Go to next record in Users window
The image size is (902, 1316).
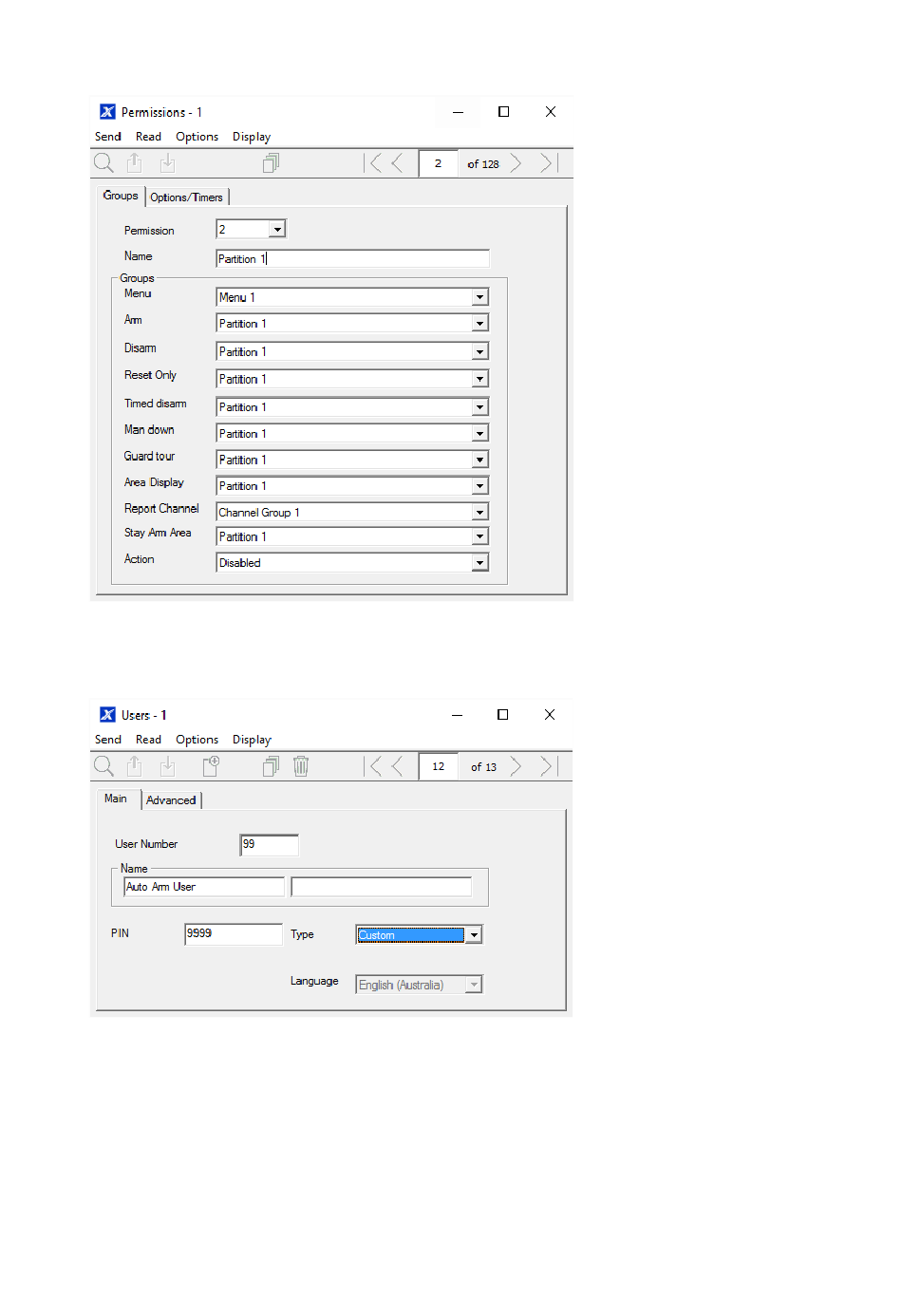(x=516, y=766)
